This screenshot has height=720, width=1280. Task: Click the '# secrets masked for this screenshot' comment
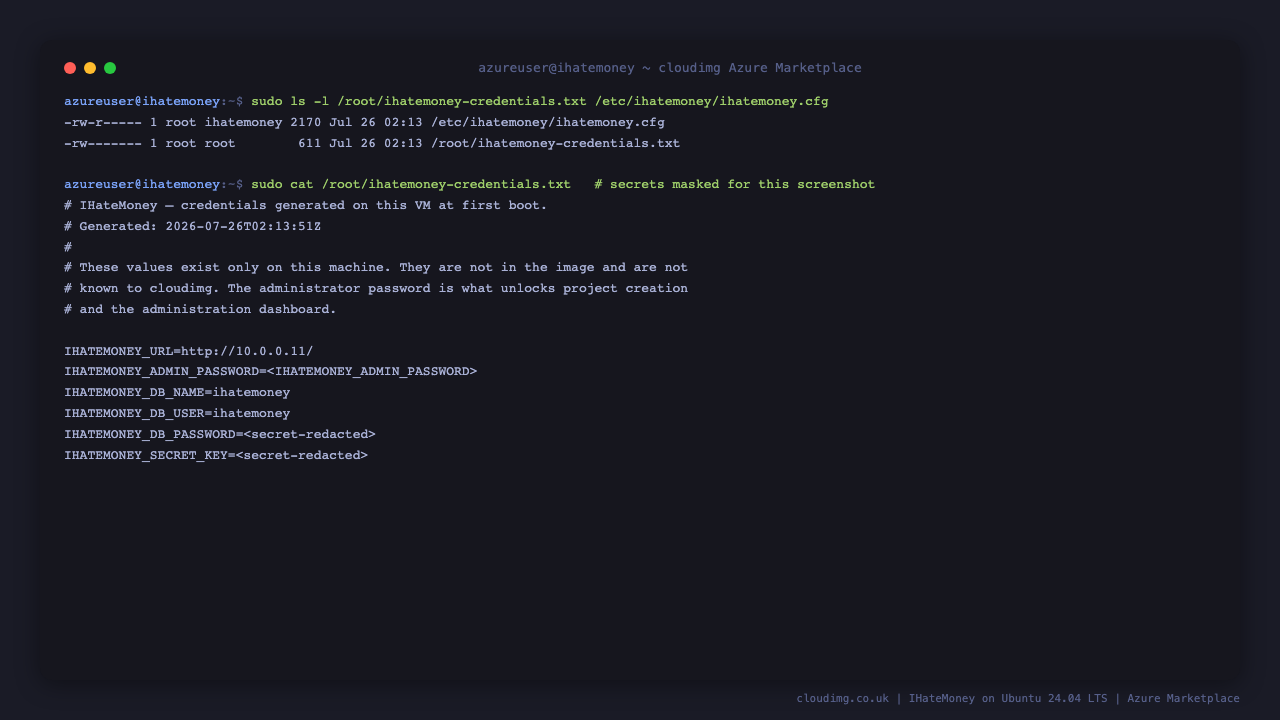click(x=734, y=184)
